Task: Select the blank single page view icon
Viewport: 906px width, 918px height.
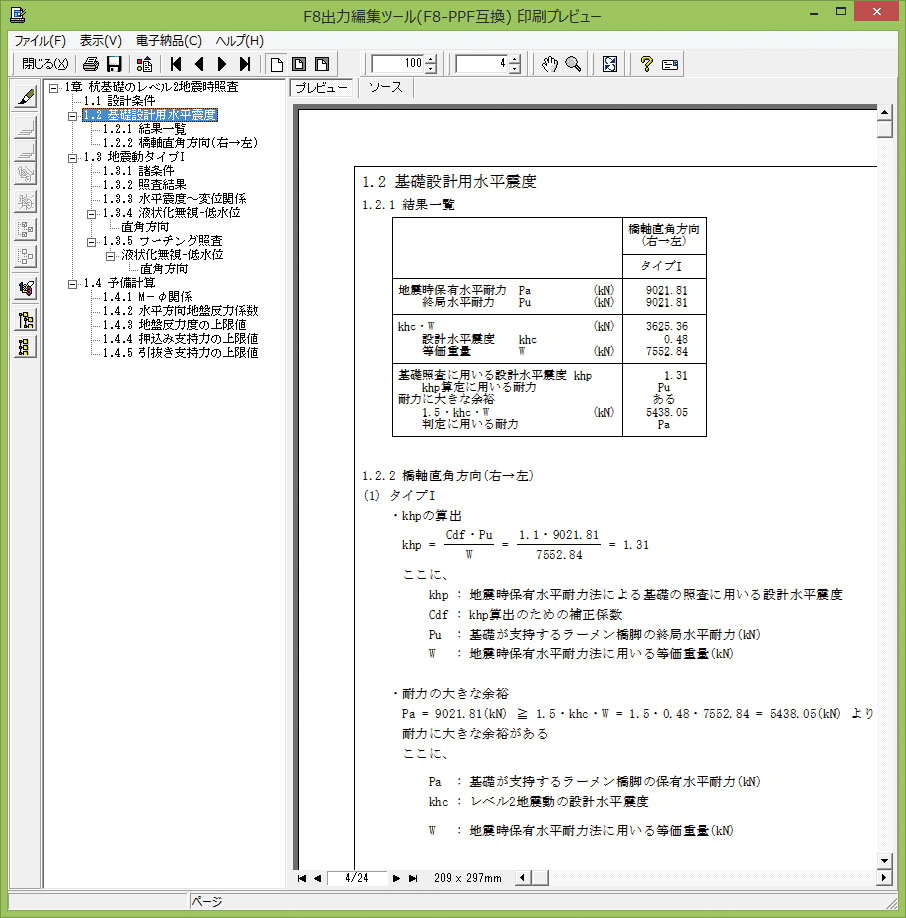Action: pyautogui.click(x=277, y=64)
